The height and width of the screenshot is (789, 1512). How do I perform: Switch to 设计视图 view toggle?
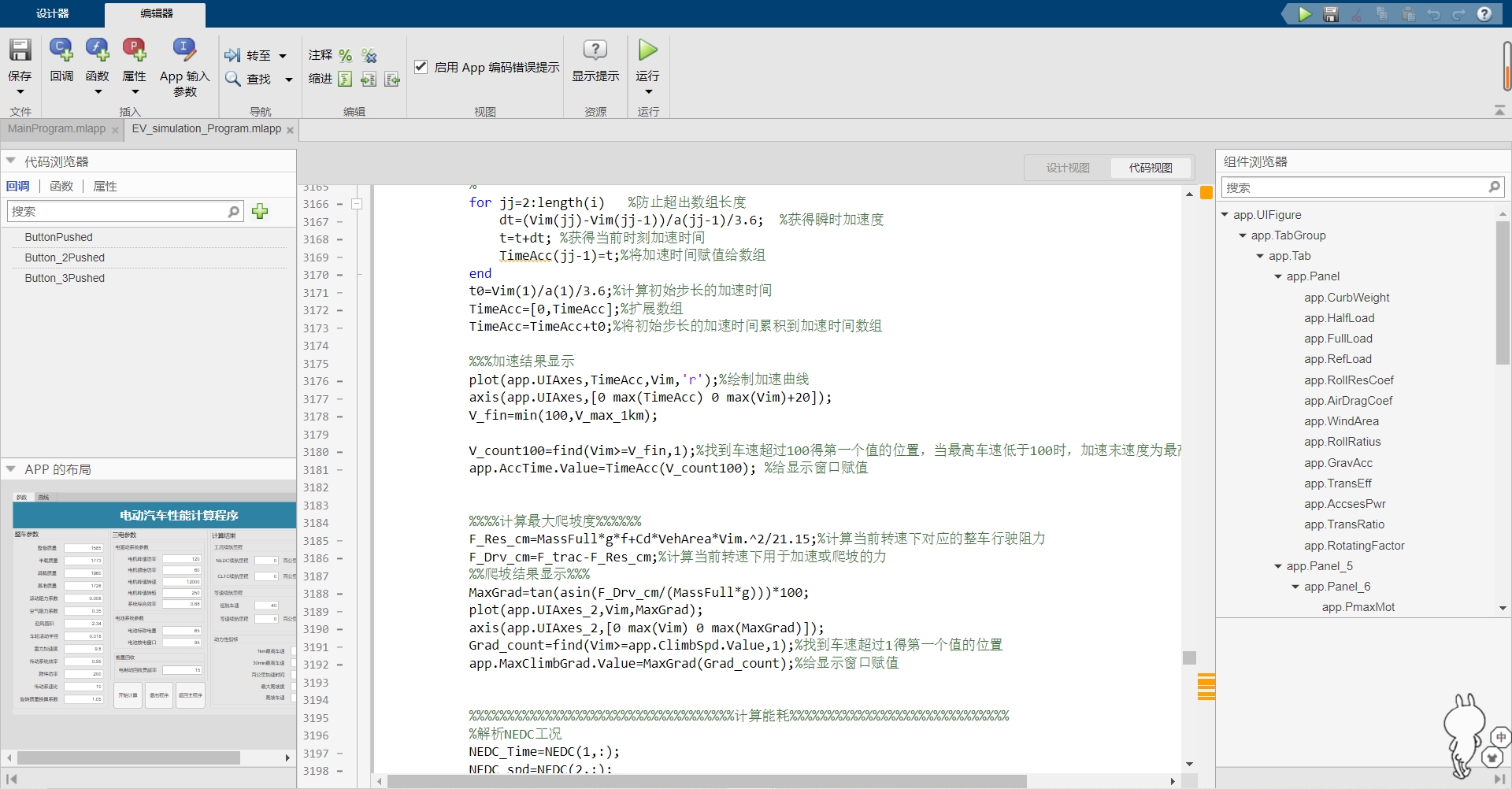[1069, 167]
